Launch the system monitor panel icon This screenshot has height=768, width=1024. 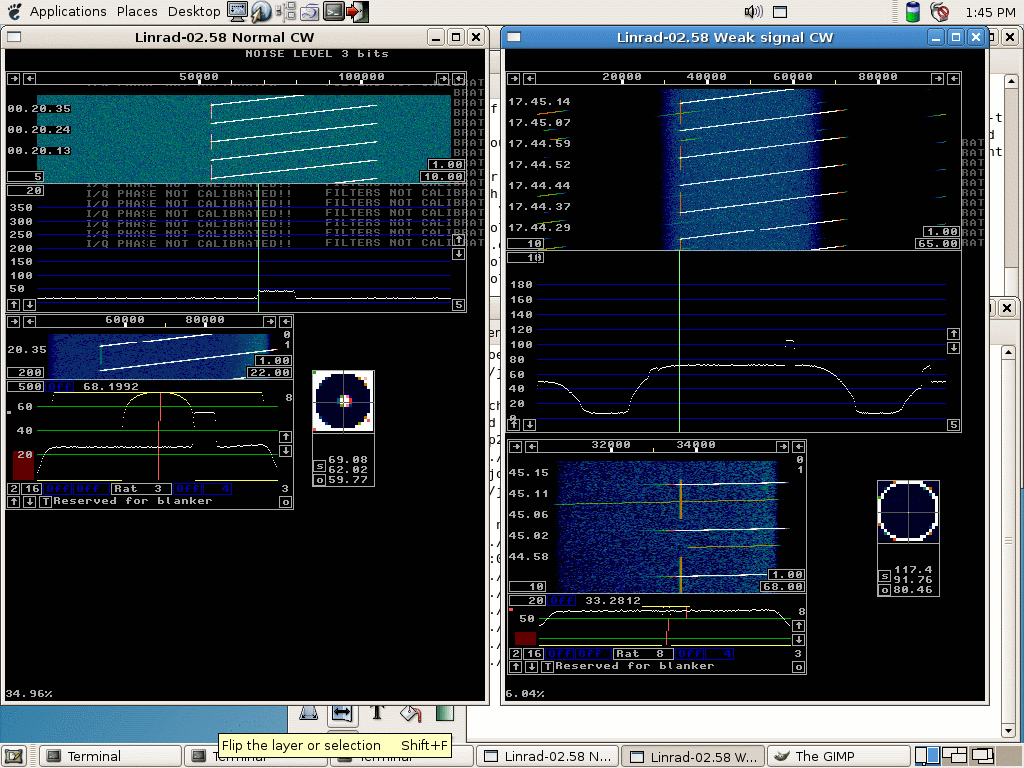tap(238, 11)
